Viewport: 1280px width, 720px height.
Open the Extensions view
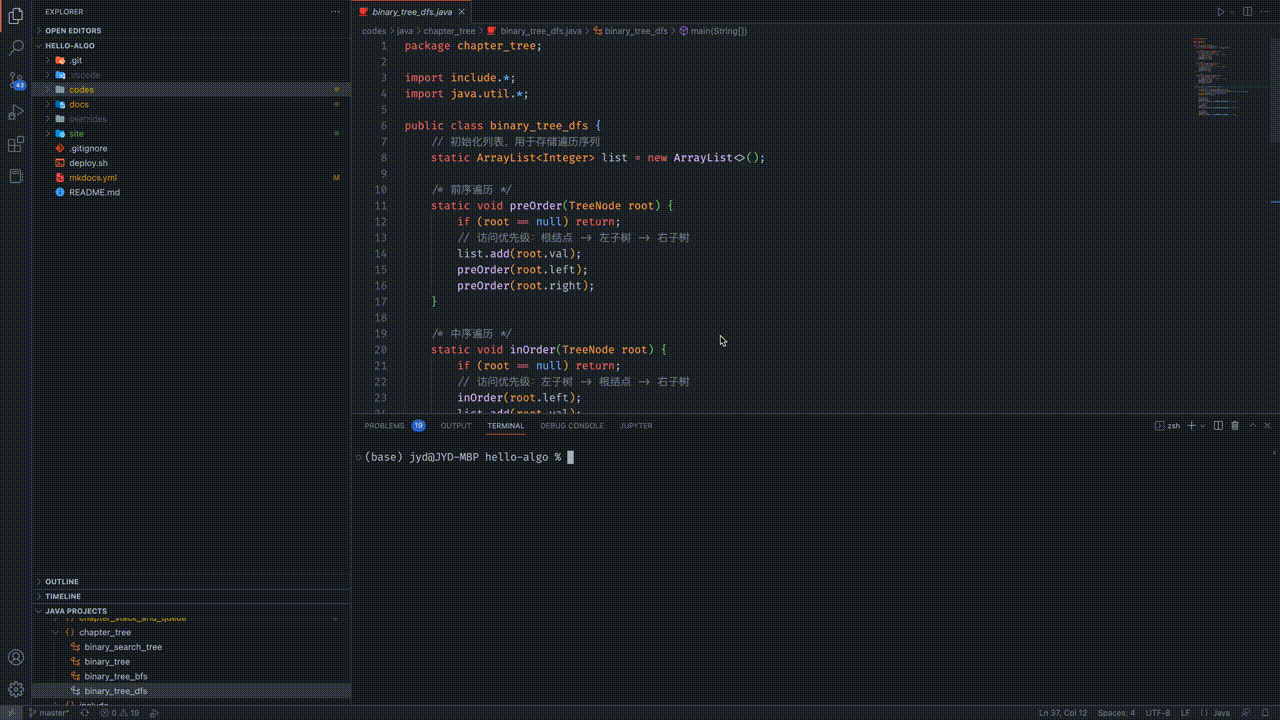point(16,145)
